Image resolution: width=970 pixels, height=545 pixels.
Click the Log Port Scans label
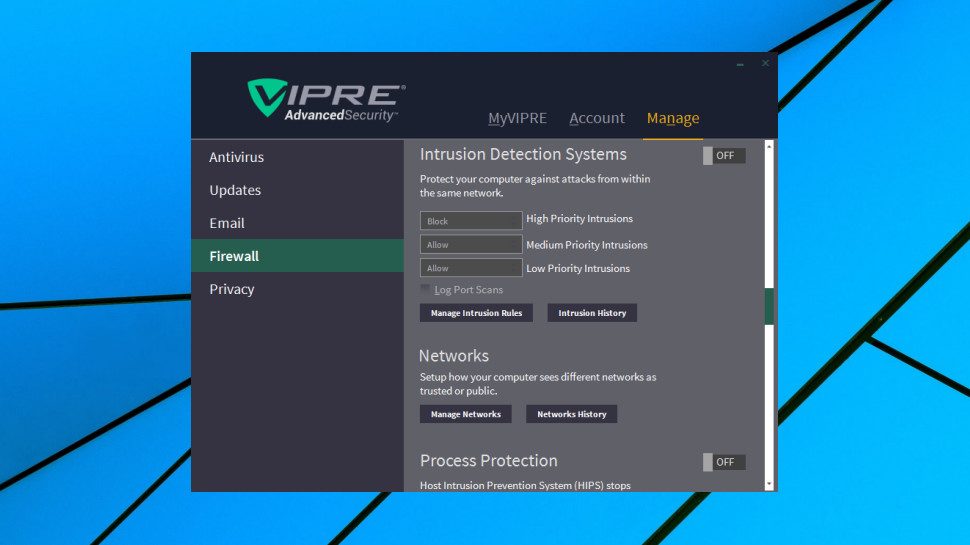468,290
